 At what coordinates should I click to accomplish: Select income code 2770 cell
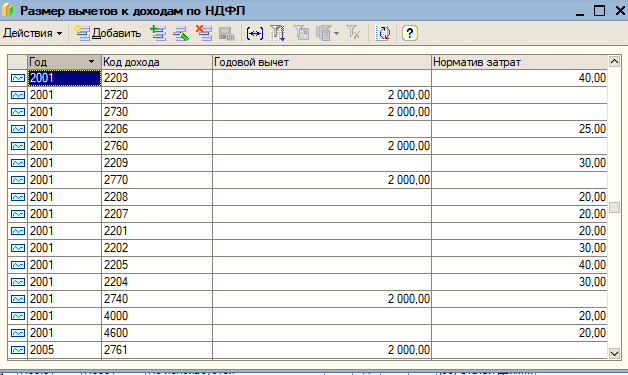157,180
